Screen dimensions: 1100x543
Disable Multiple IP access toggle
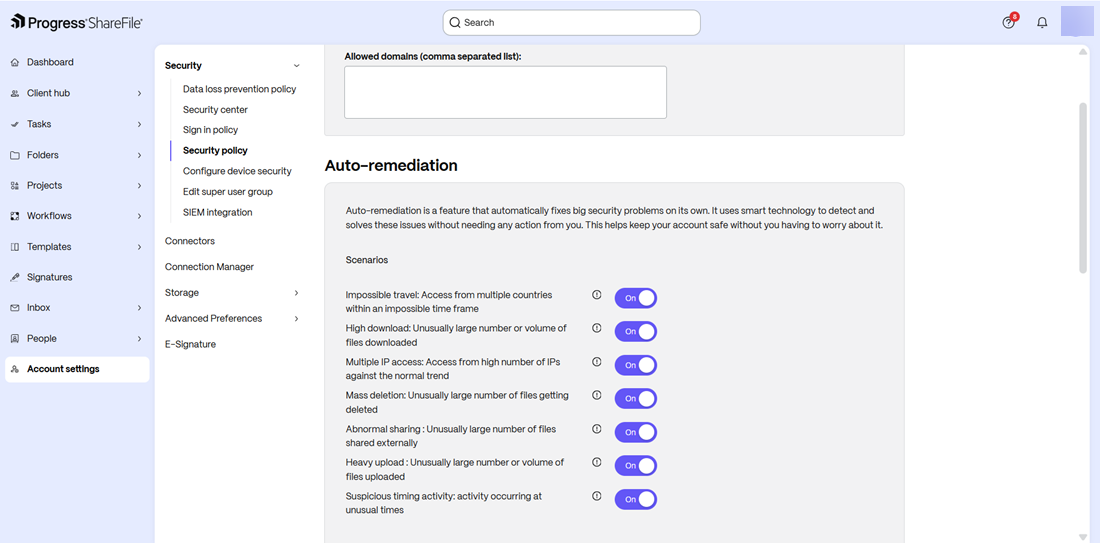click(x=636, y=365)
